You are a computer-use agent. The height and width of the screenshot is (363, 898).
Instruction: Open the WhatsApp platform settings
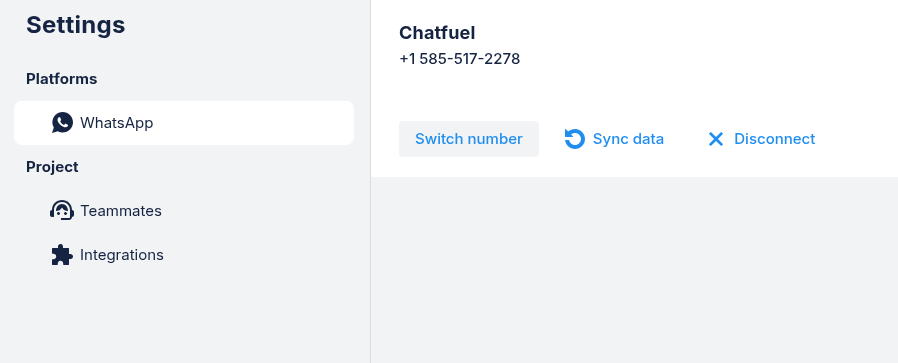[184, 123]
